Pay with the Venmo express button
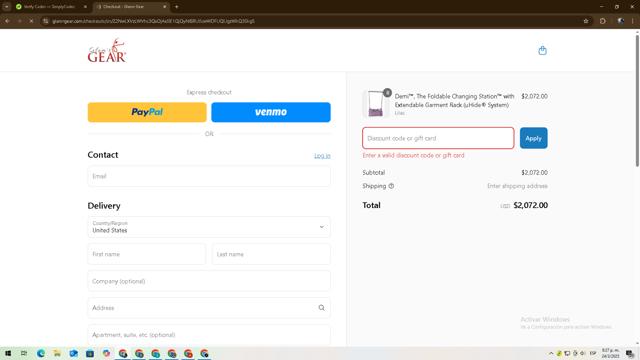 coord(271,112)
